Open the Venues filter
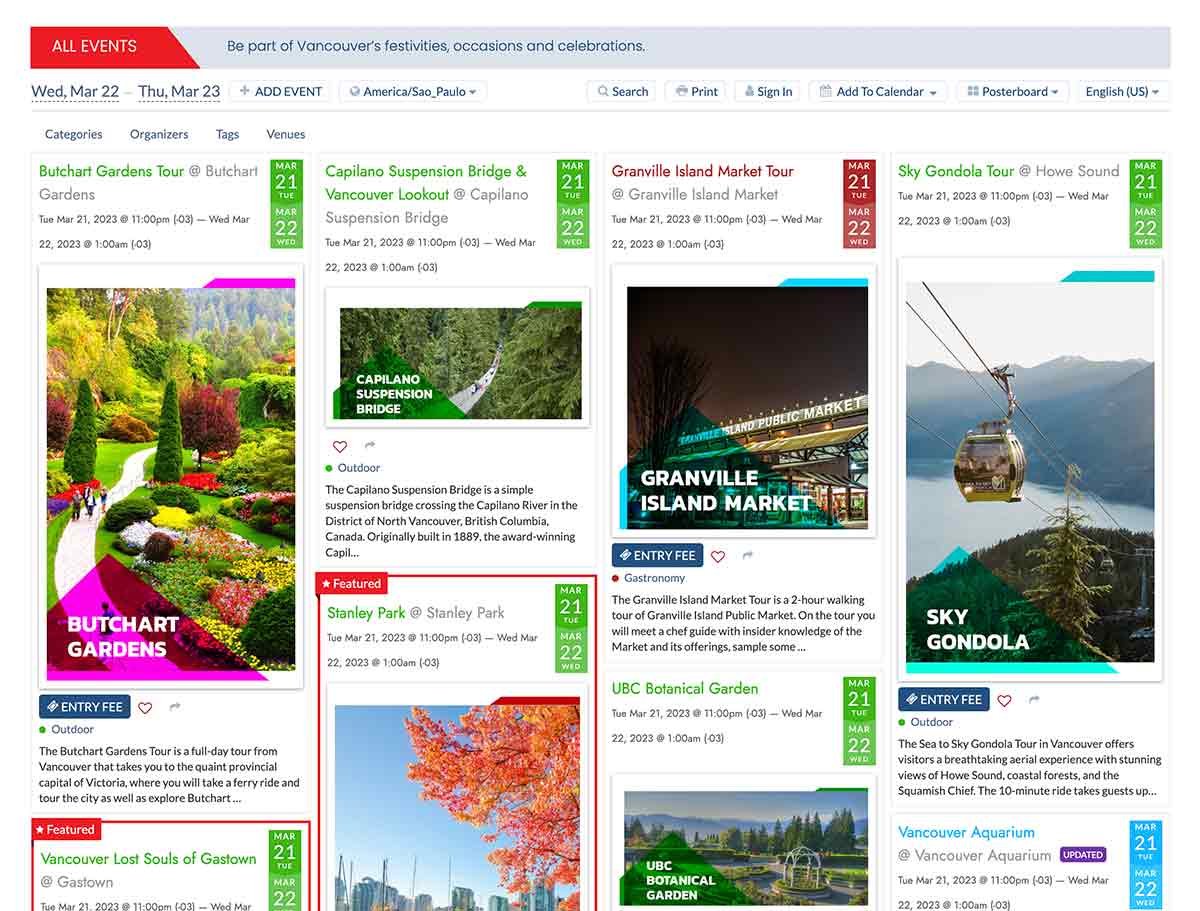The height and width of the screenshot is (911, 1200). click(286, 134)
